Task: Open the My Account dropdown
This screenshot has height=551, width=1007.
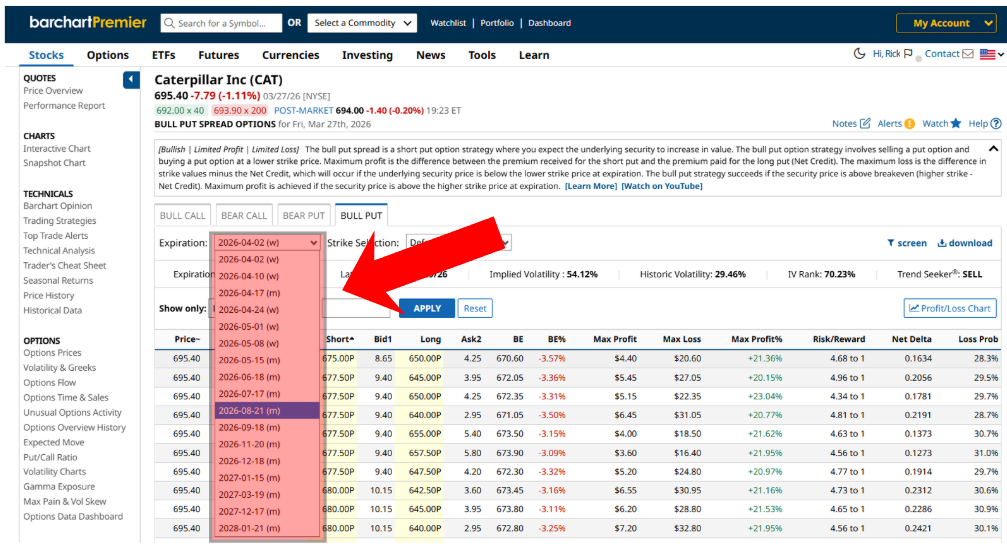Action: point(946,23)
